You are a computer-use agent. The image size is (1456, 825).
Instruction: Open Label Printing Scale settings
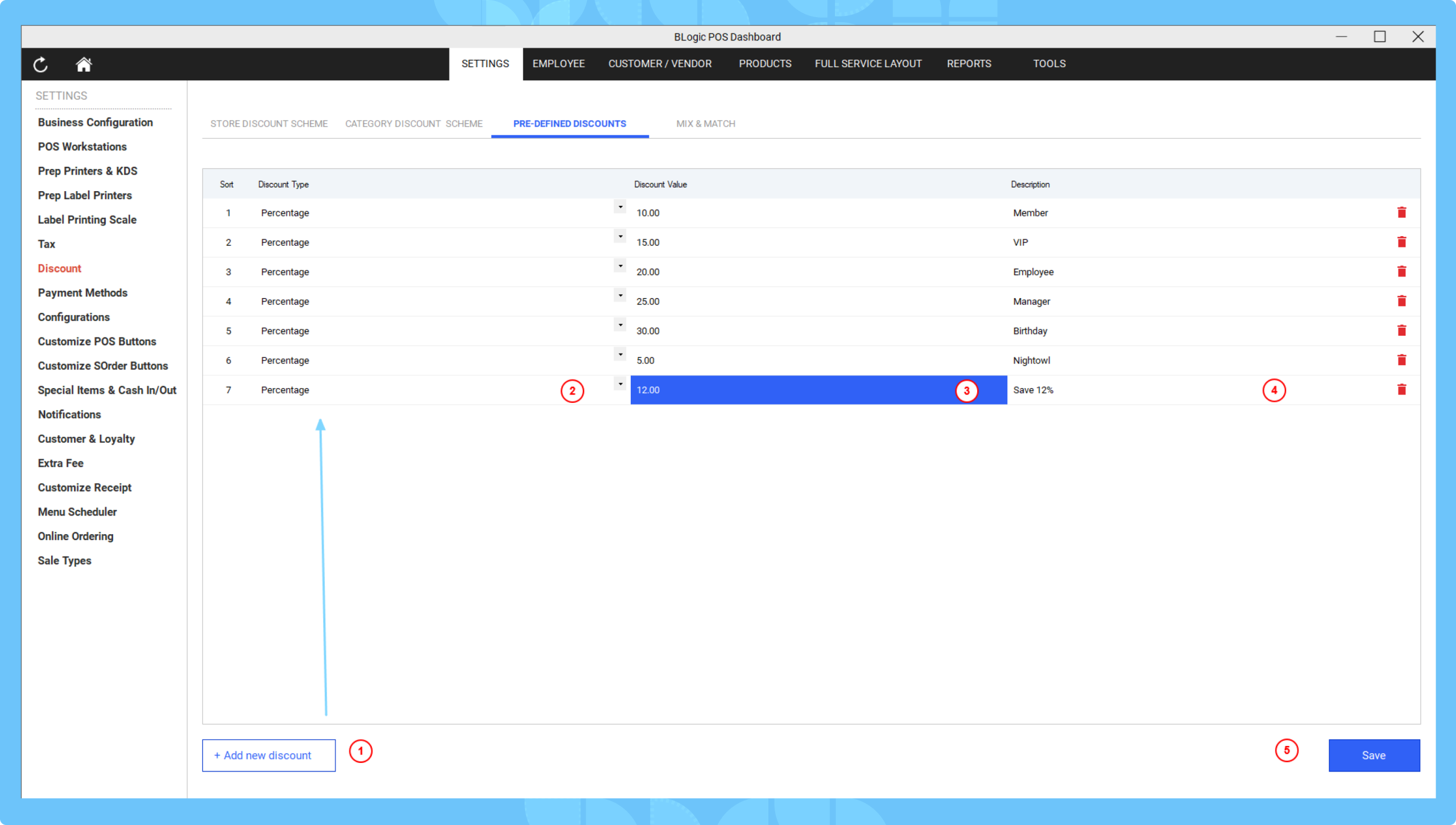click(x=87, y=220)
